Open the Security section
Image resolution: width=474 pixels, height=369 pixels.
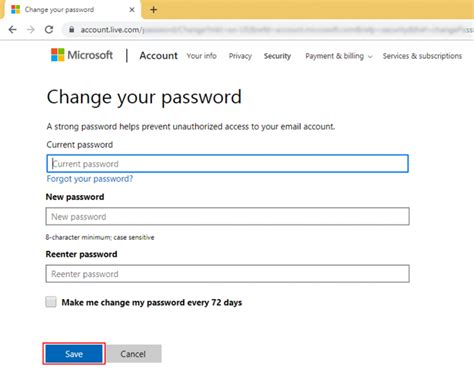277,56
